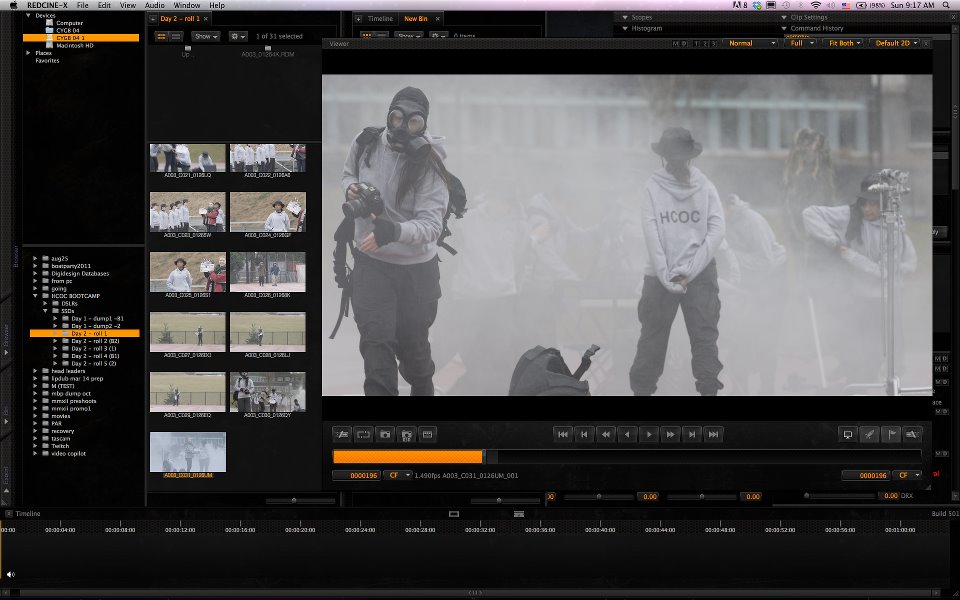Click the loop playback icon
Screen dimensions: 960x600
coord(363,434)
